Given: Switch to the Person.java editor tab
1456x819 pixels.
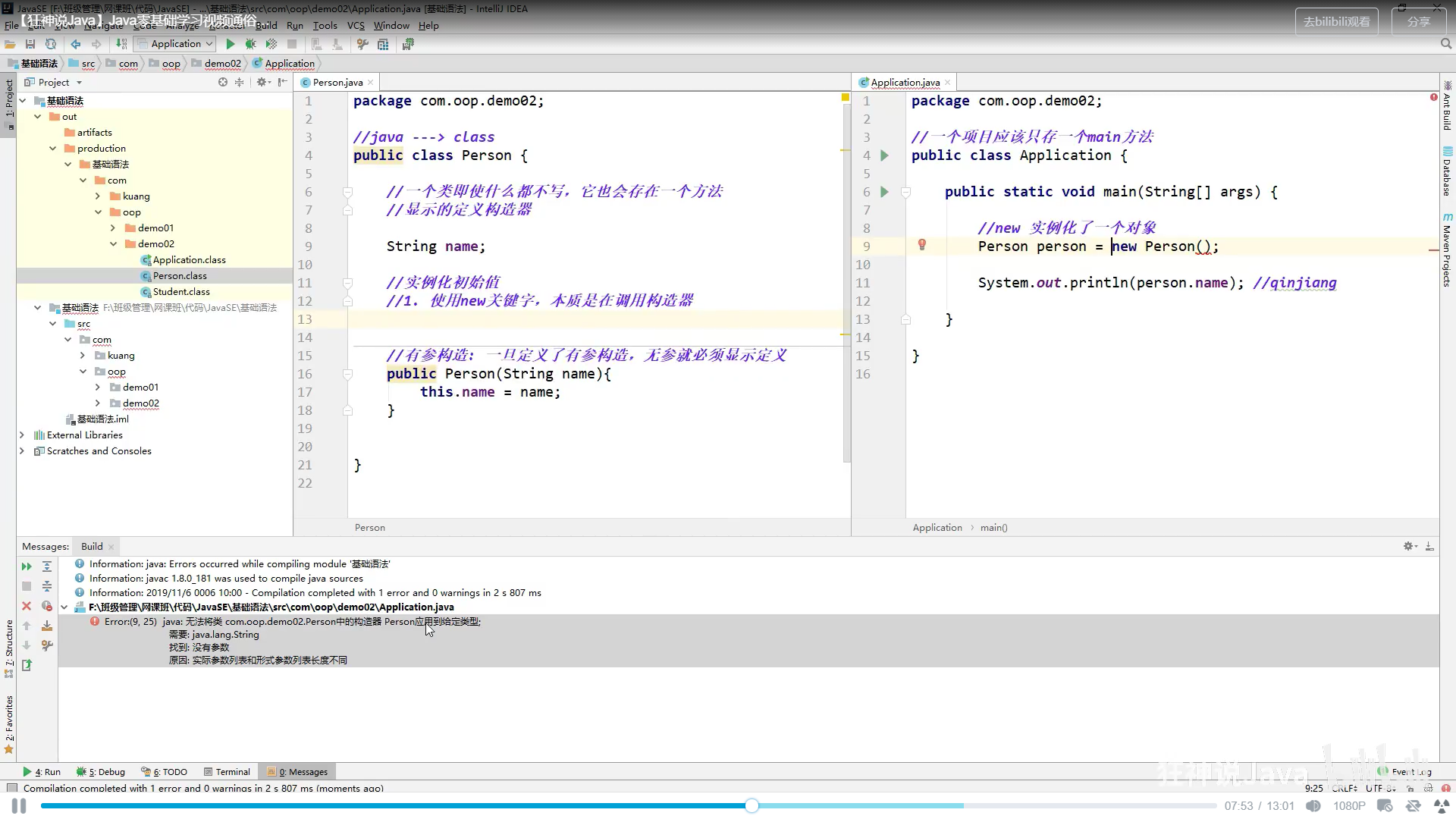Looking at the screenshot, I should point(337,82).
